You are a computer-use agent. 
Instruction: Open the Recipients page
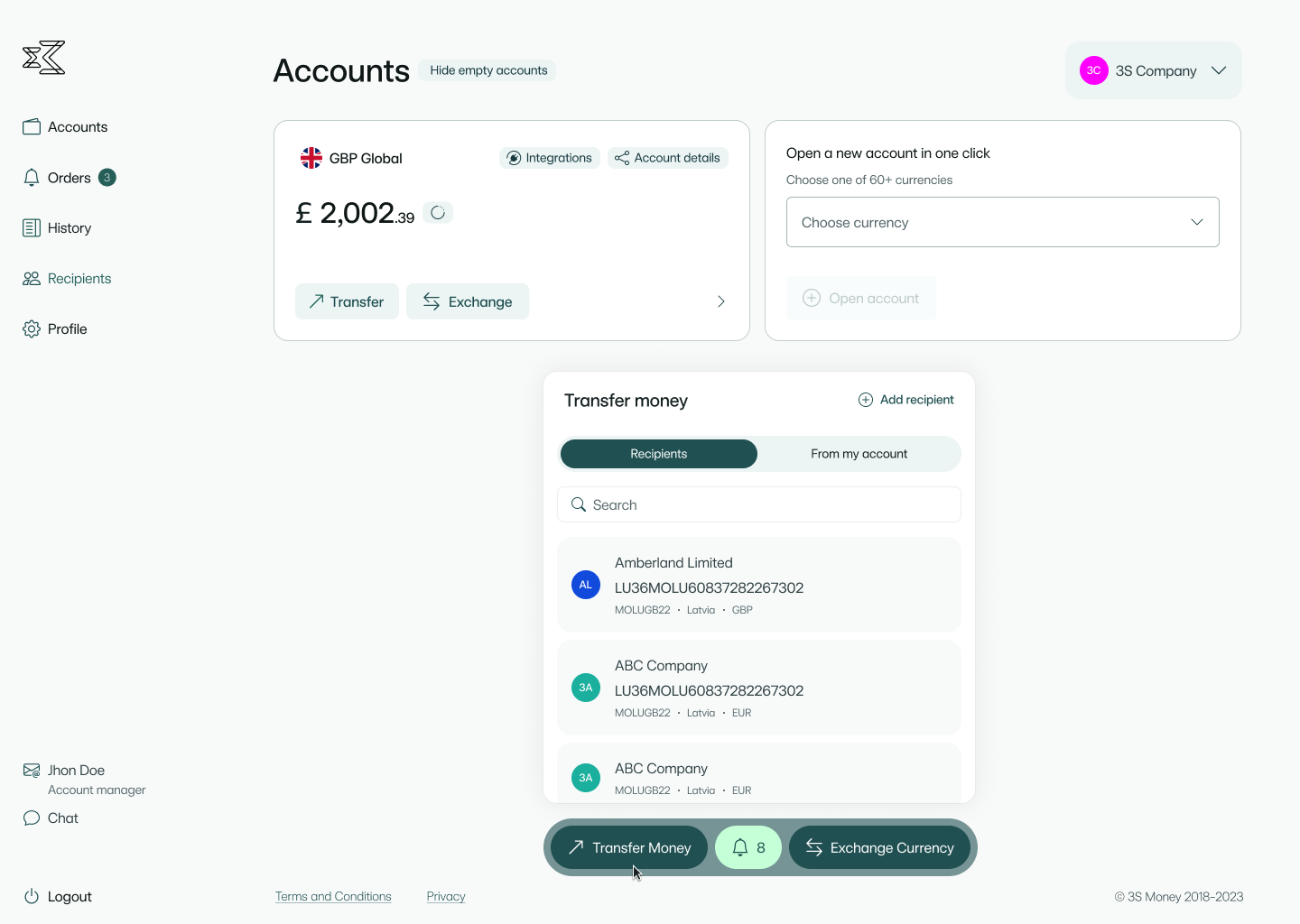[x=79, y=278]
